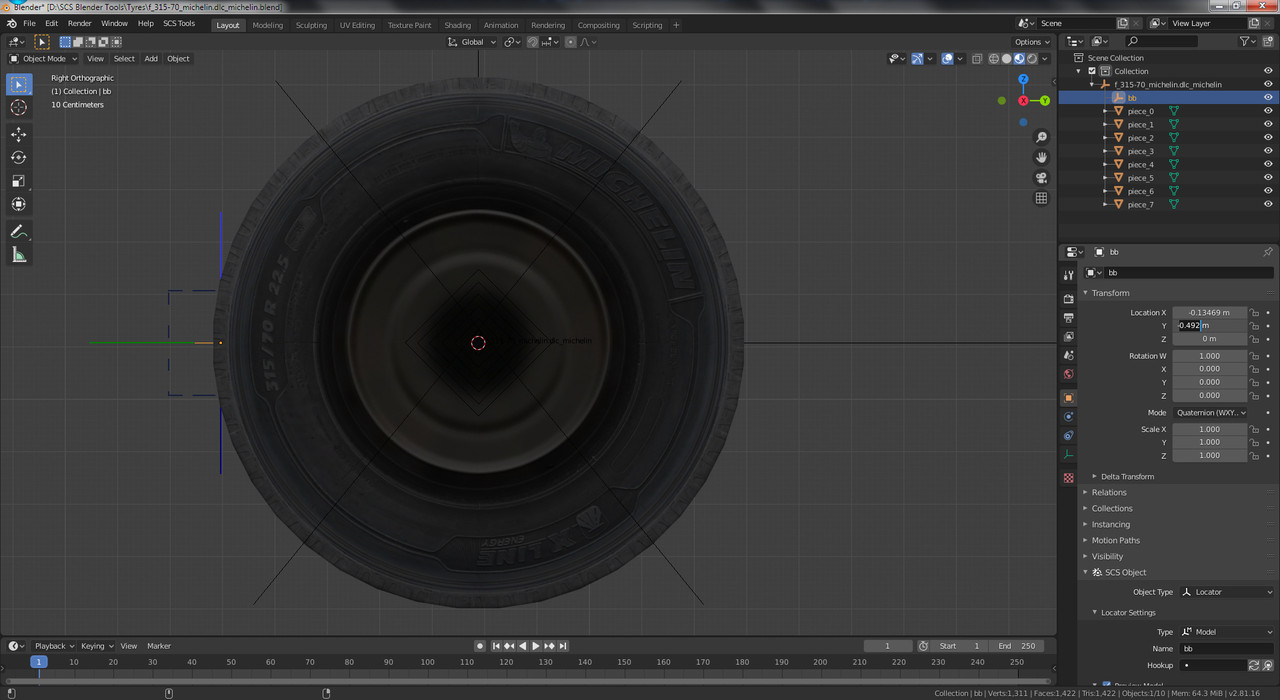Image resolution: width=1280 pixels, height=700 pixels.
Task: Expand the Delta Transform panel
Action: tap(1127, 476)
